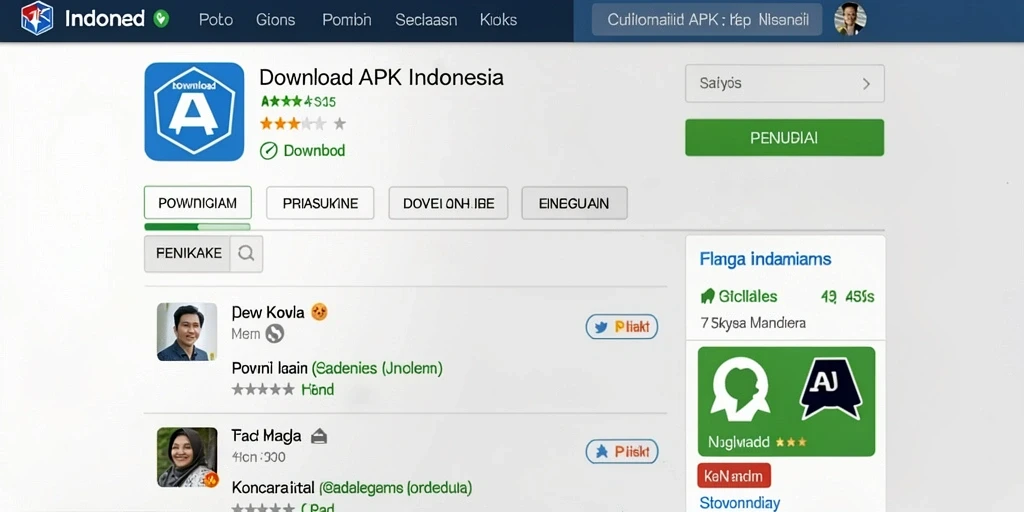This screenshot has width=1024, height=512.
Task: Click the dark AJ badge icon
Action: tap(831, 388)
